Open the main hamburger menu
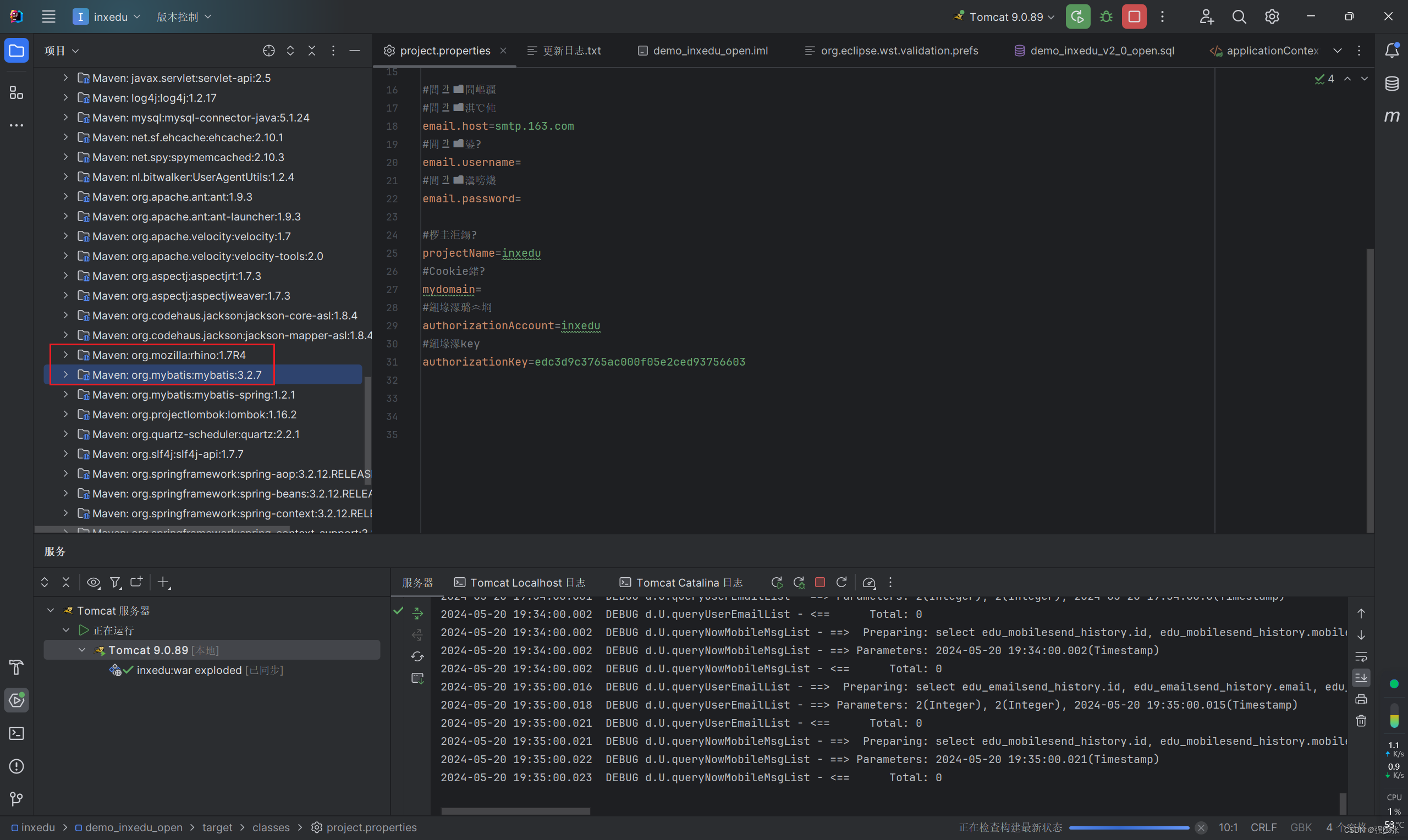 pyautogui.click(x=49, y=16)
